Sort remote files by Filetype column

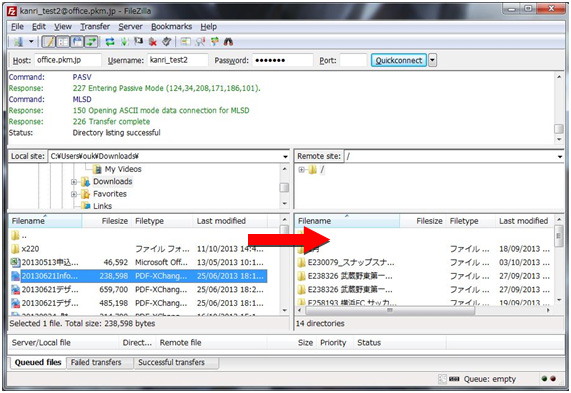(x=470, y=221)
